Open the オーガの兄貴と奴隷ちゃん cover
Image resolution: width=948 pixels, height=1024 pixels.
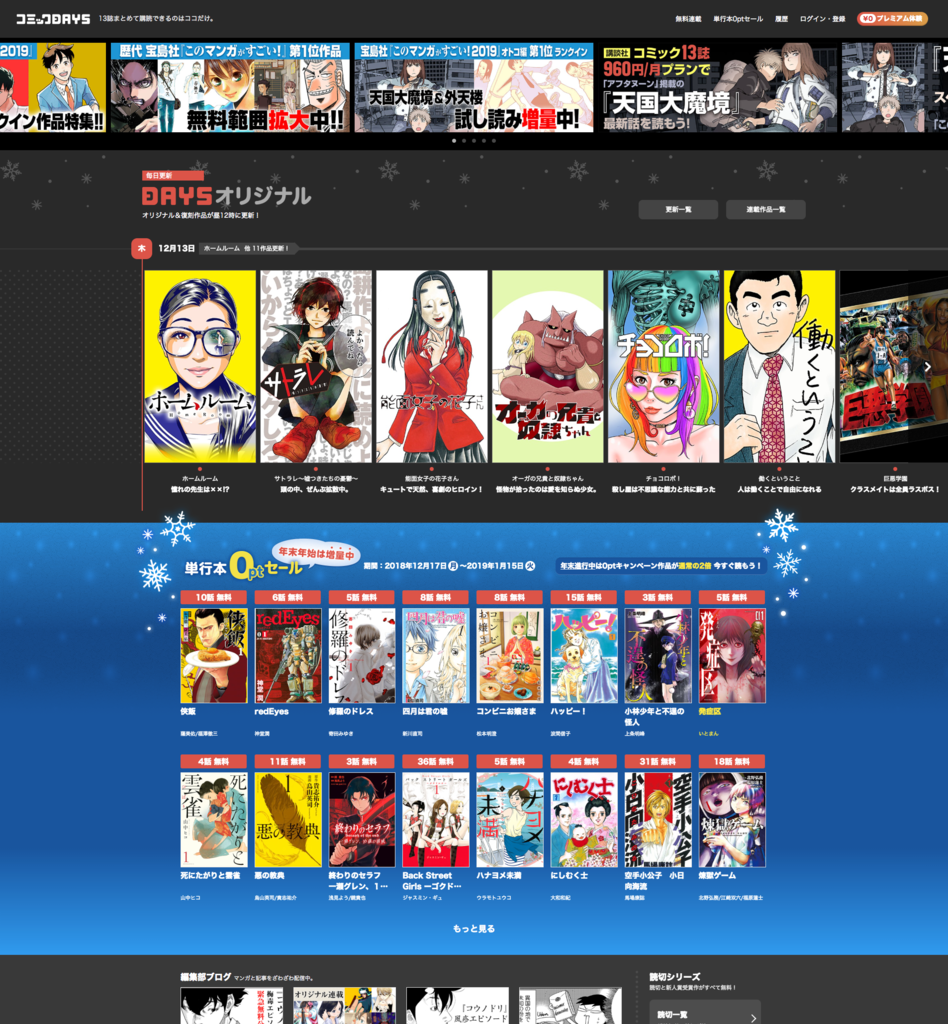[548, 366]
